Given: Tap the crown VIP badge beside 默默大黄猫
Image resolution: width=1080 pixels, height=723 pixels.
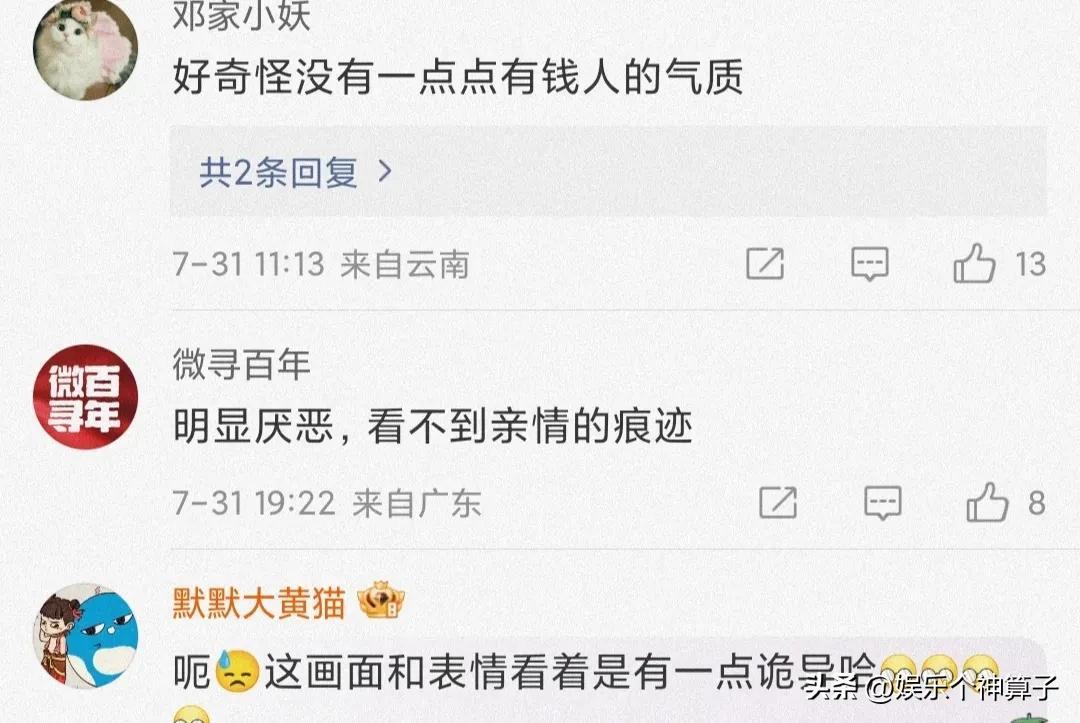Looking at the screenshot, I should tap(380, 600).
